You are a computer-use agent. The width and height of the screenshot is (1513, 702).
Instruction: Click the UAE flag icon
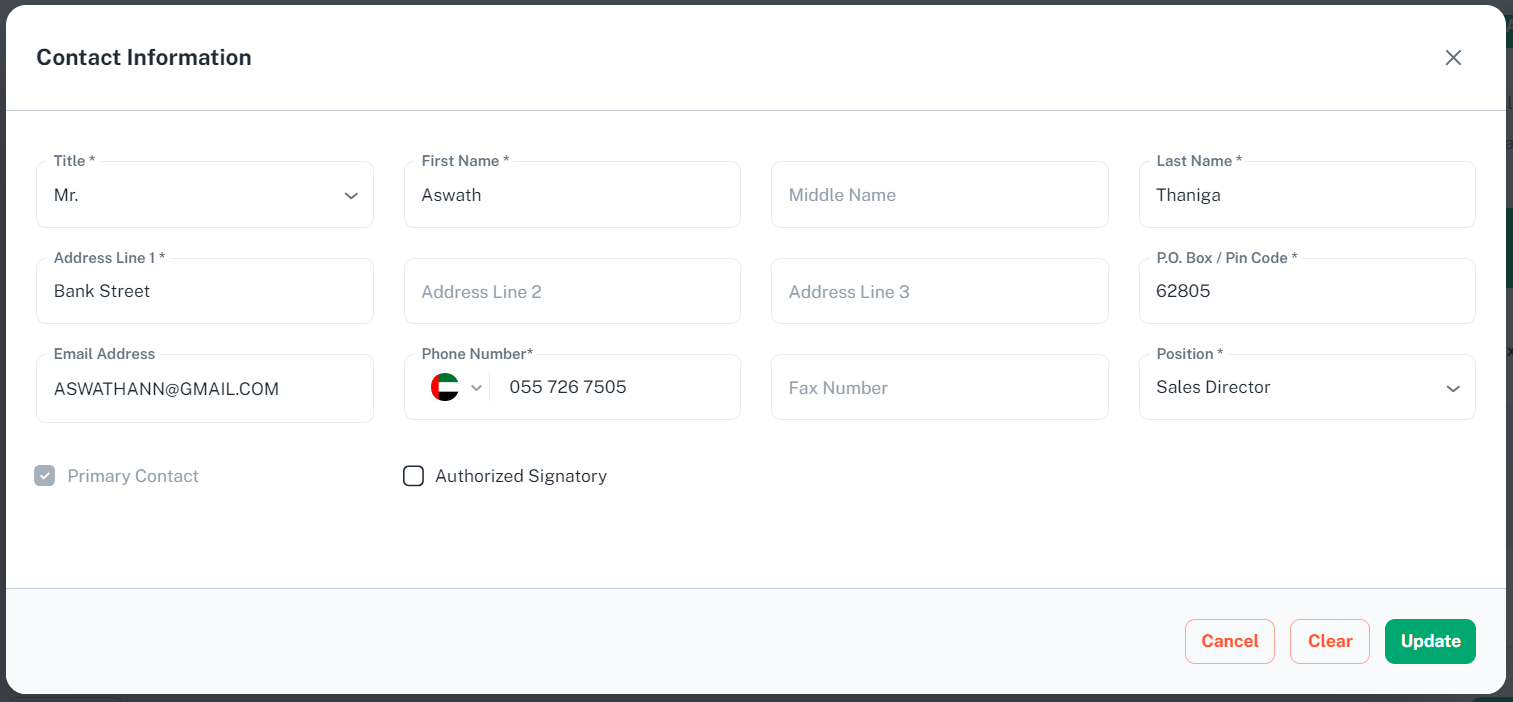click(x=445, y=387)
